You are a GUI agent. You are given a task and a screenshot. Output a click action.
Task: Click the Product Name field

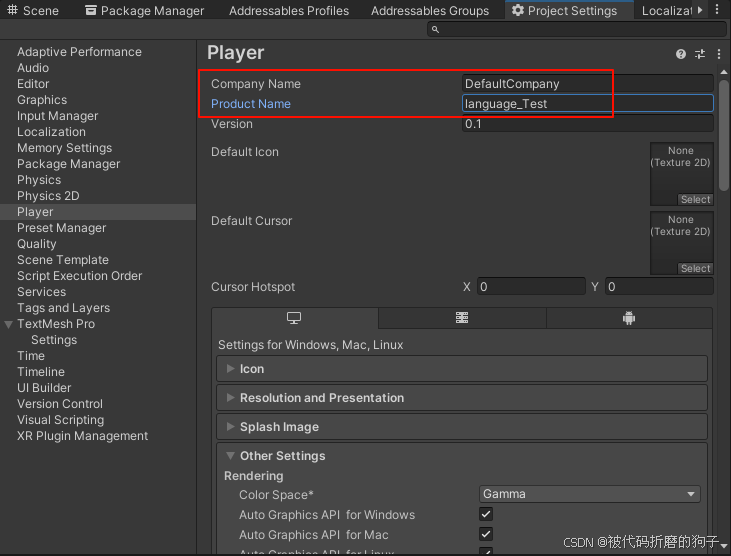point(587,103)
